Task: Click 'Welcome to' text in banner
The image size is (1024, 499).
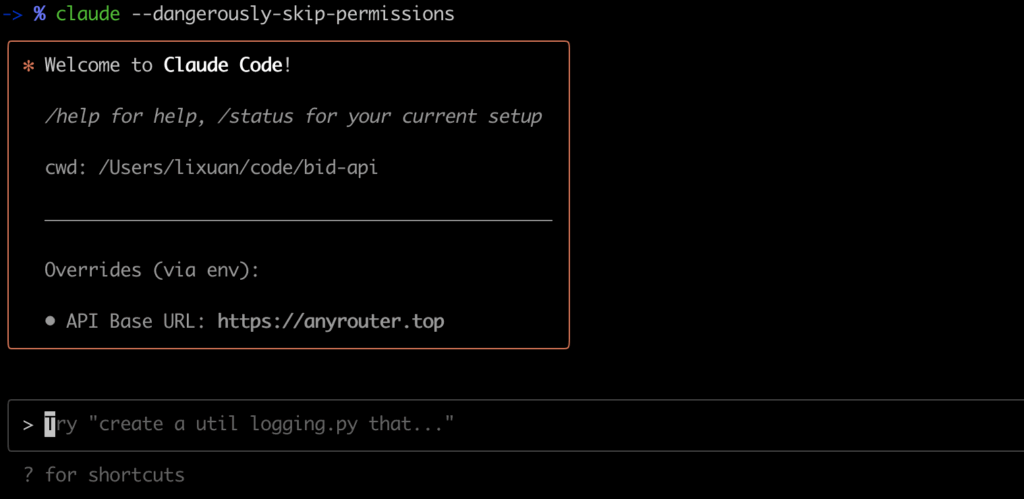Action: 99,65
